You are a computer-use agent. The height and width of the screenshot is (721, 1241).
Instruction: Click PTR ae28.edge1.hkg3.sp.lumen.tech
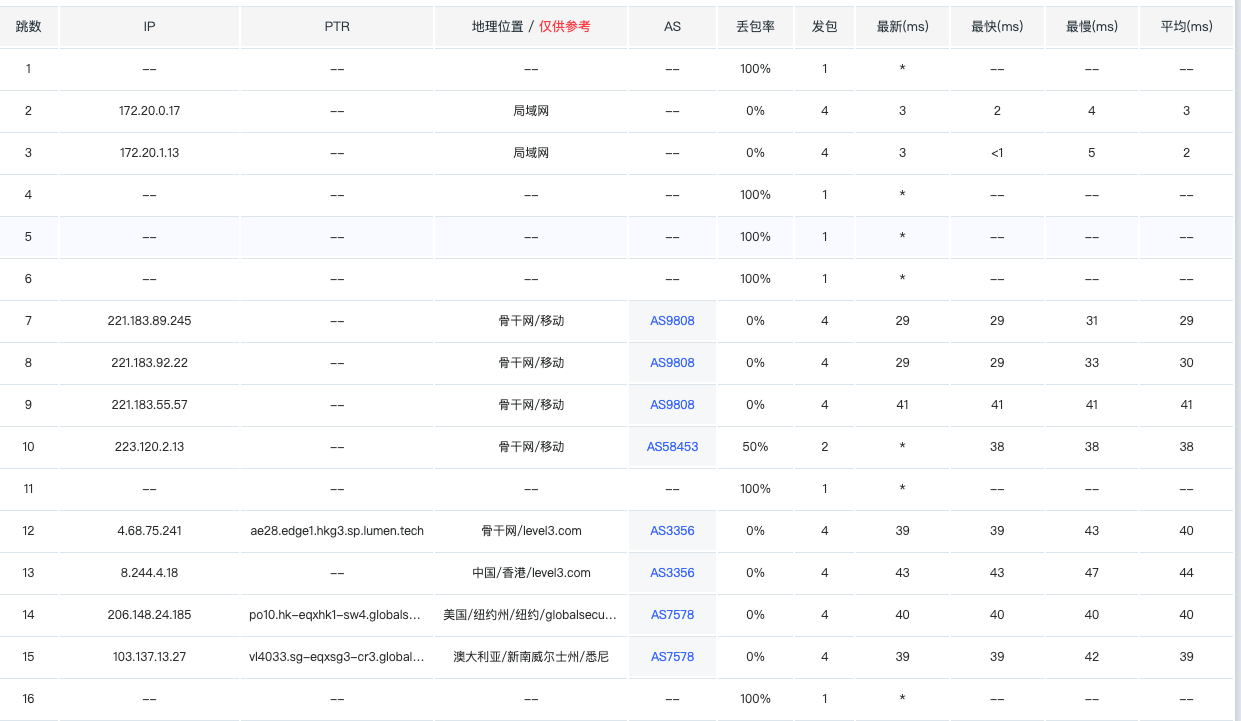click(337, 531)
